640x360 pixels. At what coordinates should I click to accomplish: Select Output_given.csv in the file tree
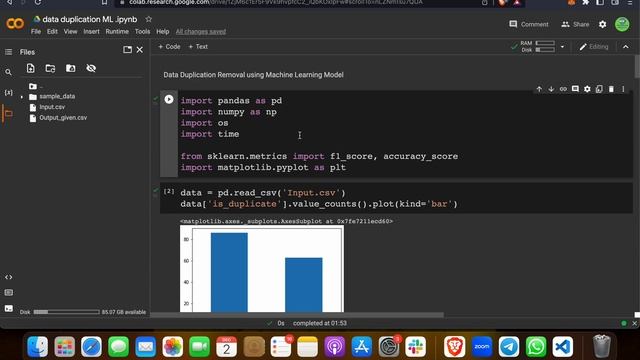(63, 118)
